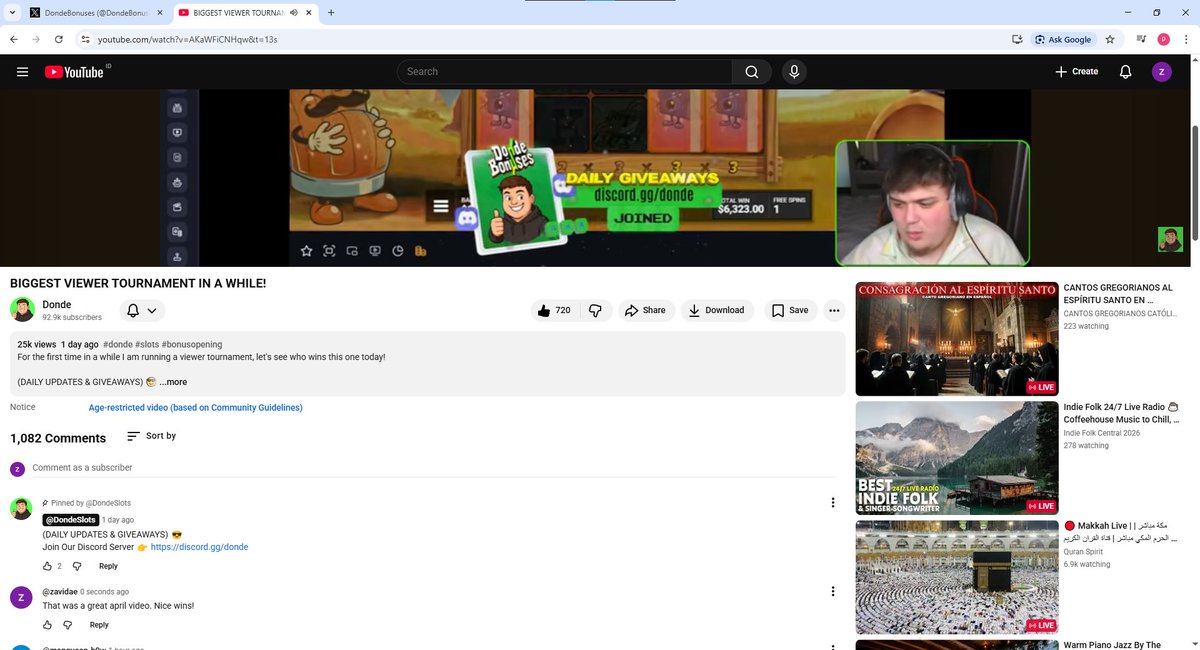Open the discord.gg/donde link in comment

click(x=199, y=547)
